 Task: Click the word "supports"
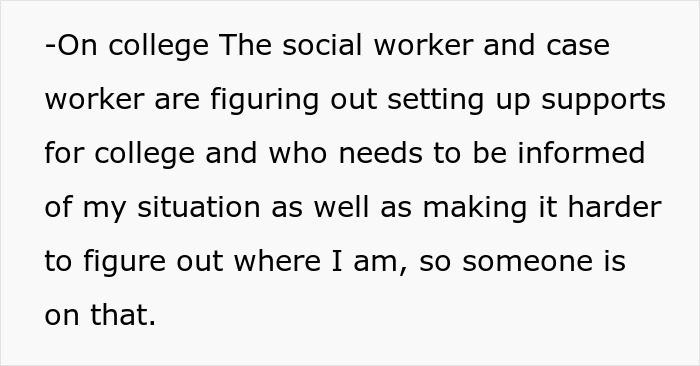coord(604,100)
